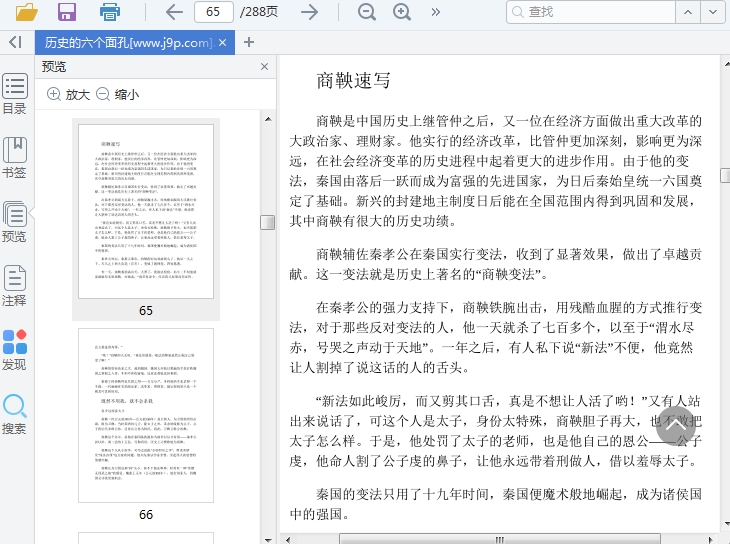Open the 发现 discover panel
This screenshot has height=544, width=730.
click(x=15, y=350)
